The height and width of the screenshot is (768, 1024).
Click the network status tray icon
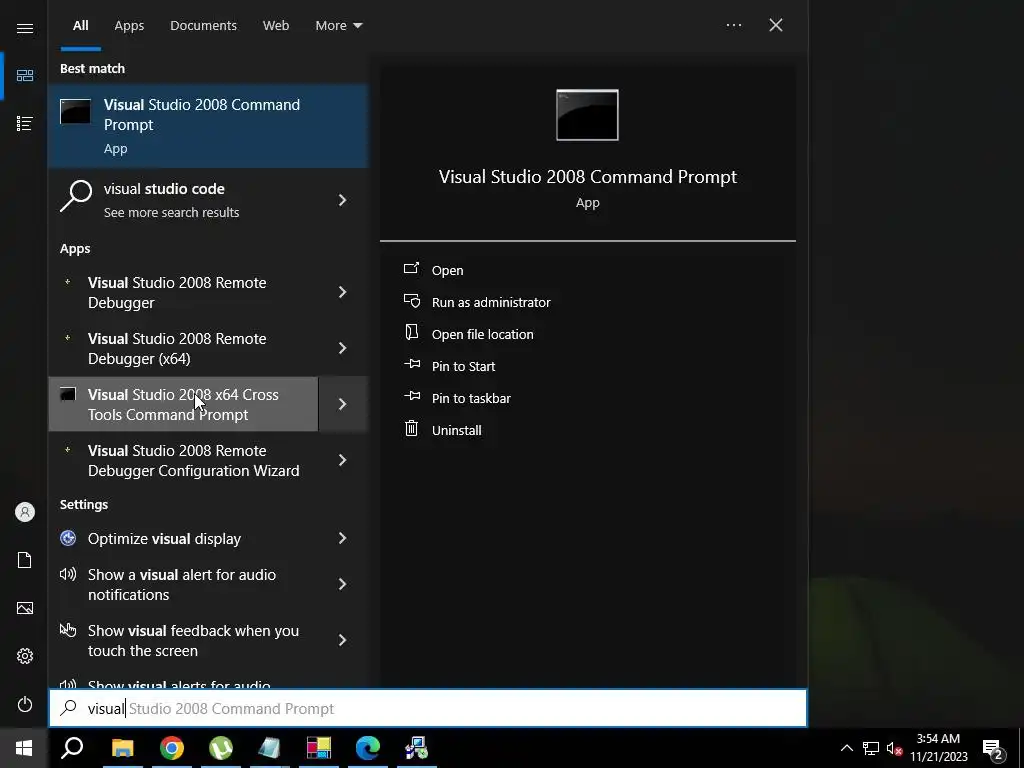pos(871,748)
